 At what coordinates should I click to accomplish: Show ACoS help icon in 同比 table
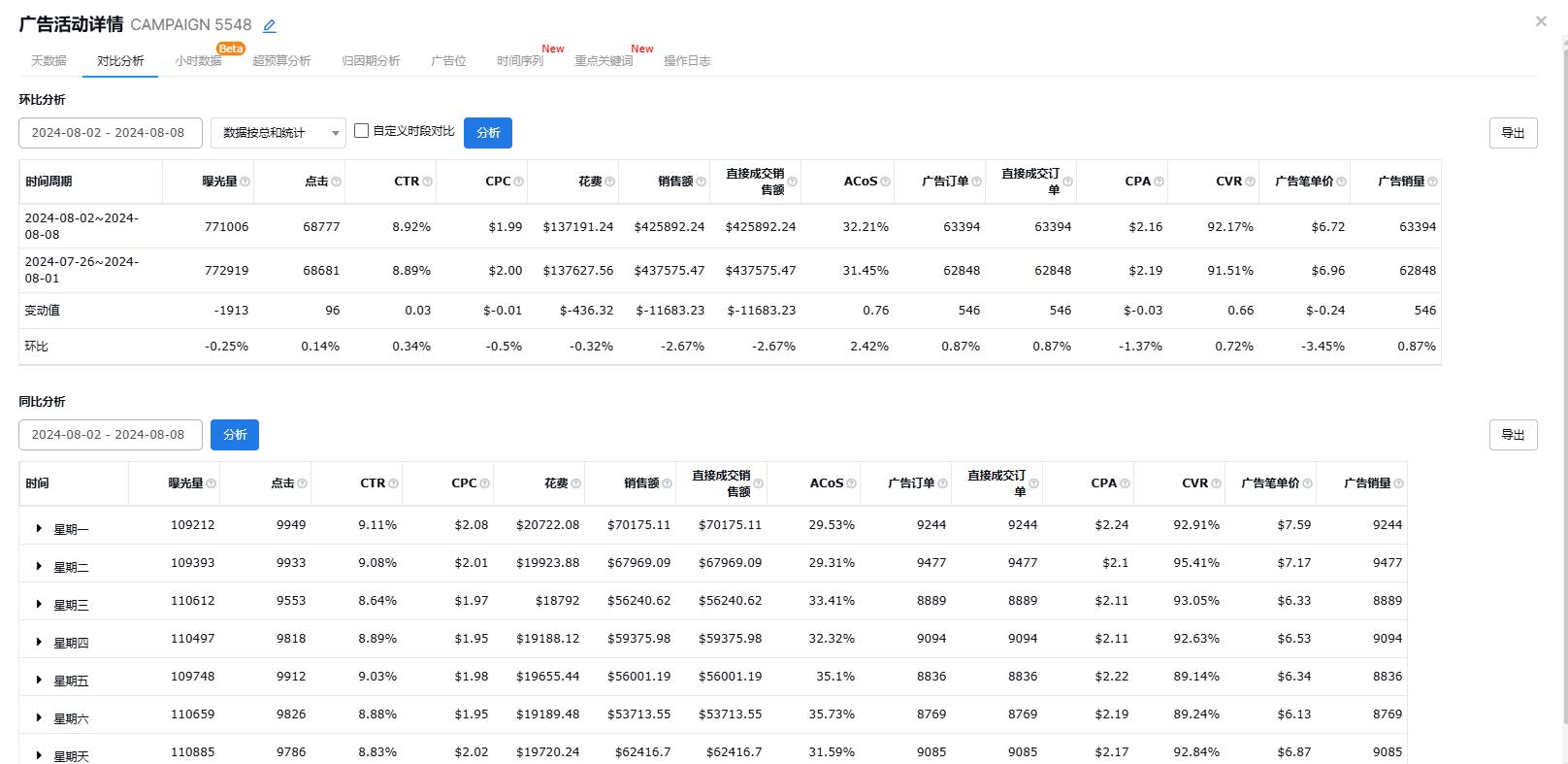851,483
